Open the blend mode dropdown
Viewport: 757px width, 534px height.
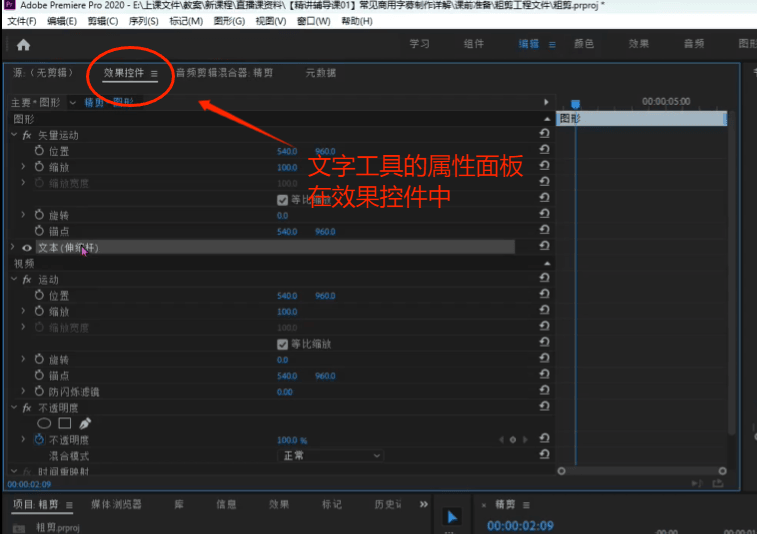coord(330,455)
